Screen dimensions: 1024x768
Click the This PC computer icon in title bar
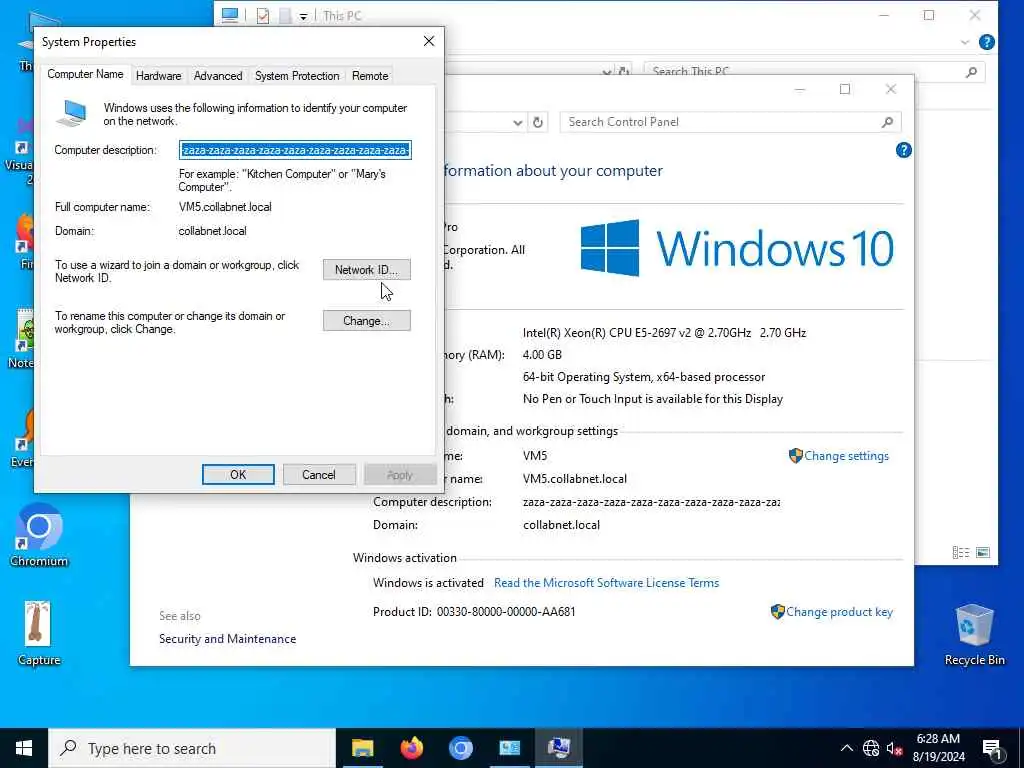(x=230, y=16)
